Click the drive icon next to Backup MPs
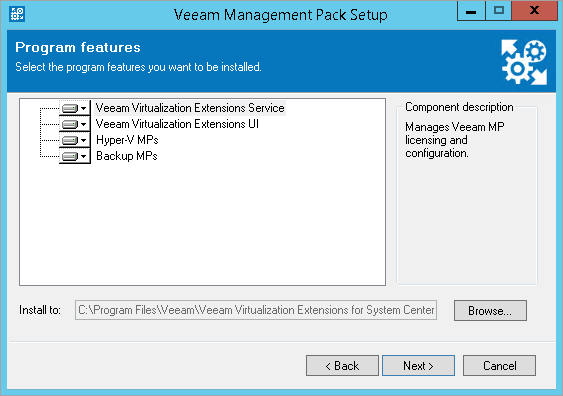The width and height of the screenshot is (563, 396). [70, 156]
